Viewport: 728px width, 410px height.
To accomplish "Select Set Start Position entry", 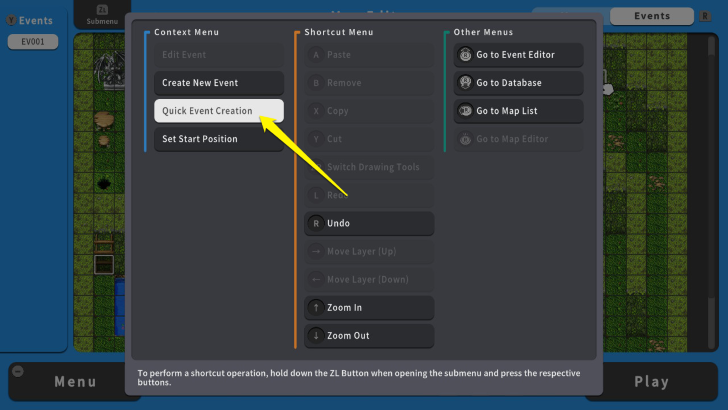I will pos(219,139).
